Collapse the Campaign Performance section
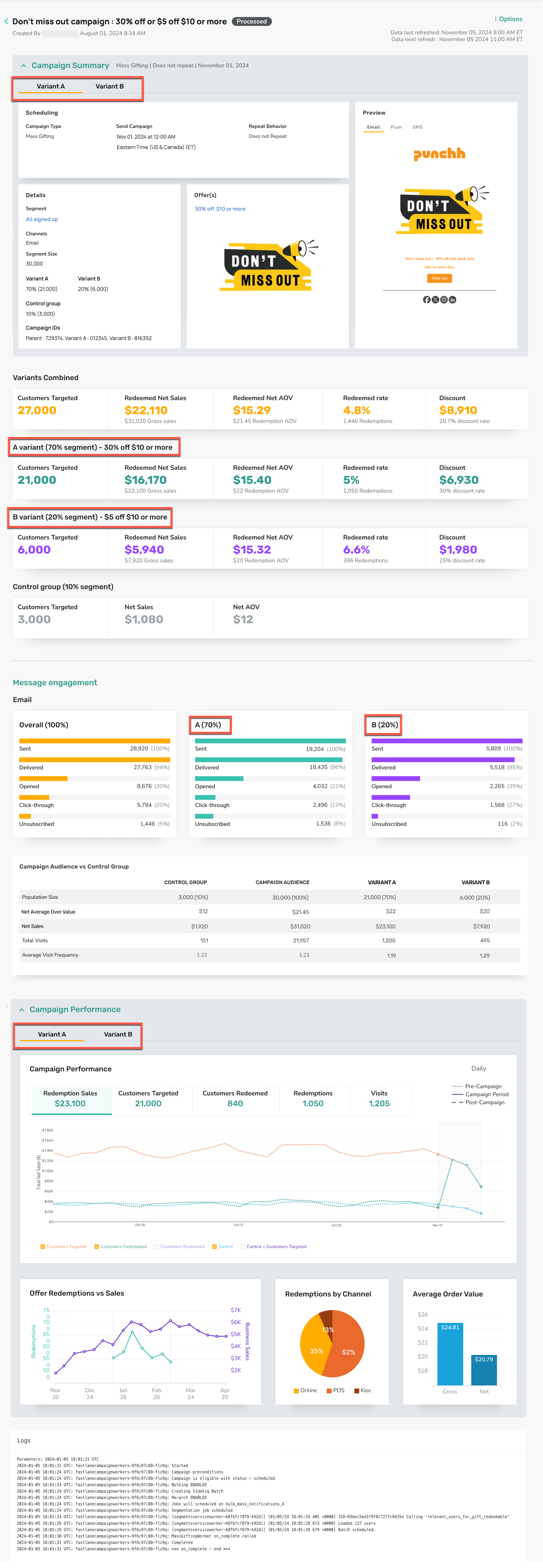The image size is (543, 1568). tap(22, 1010)
